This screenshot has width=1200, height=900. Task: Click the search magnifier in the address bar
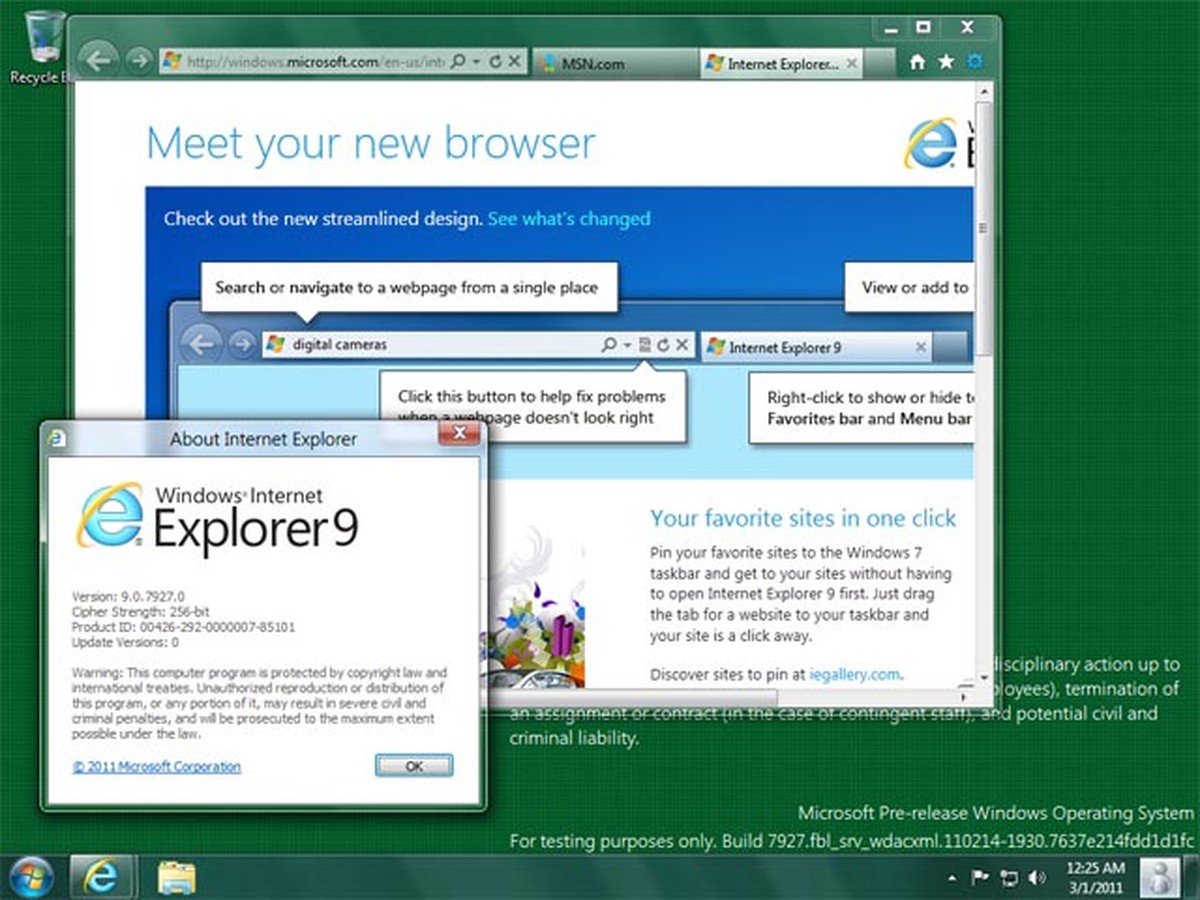pos(457,61)
